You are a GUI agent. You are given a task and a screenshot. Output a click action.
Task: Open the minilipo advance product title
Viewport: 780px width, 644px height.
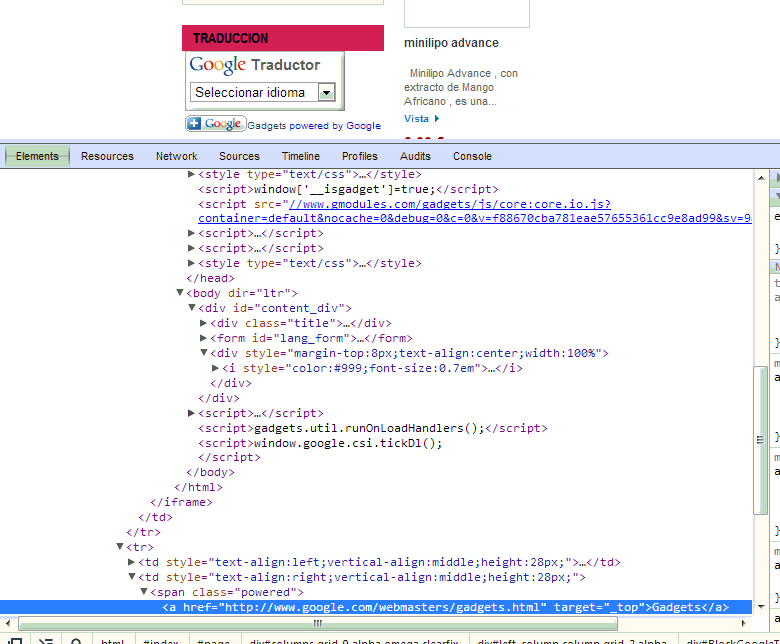pyautogui.click(x=451, y=43)
